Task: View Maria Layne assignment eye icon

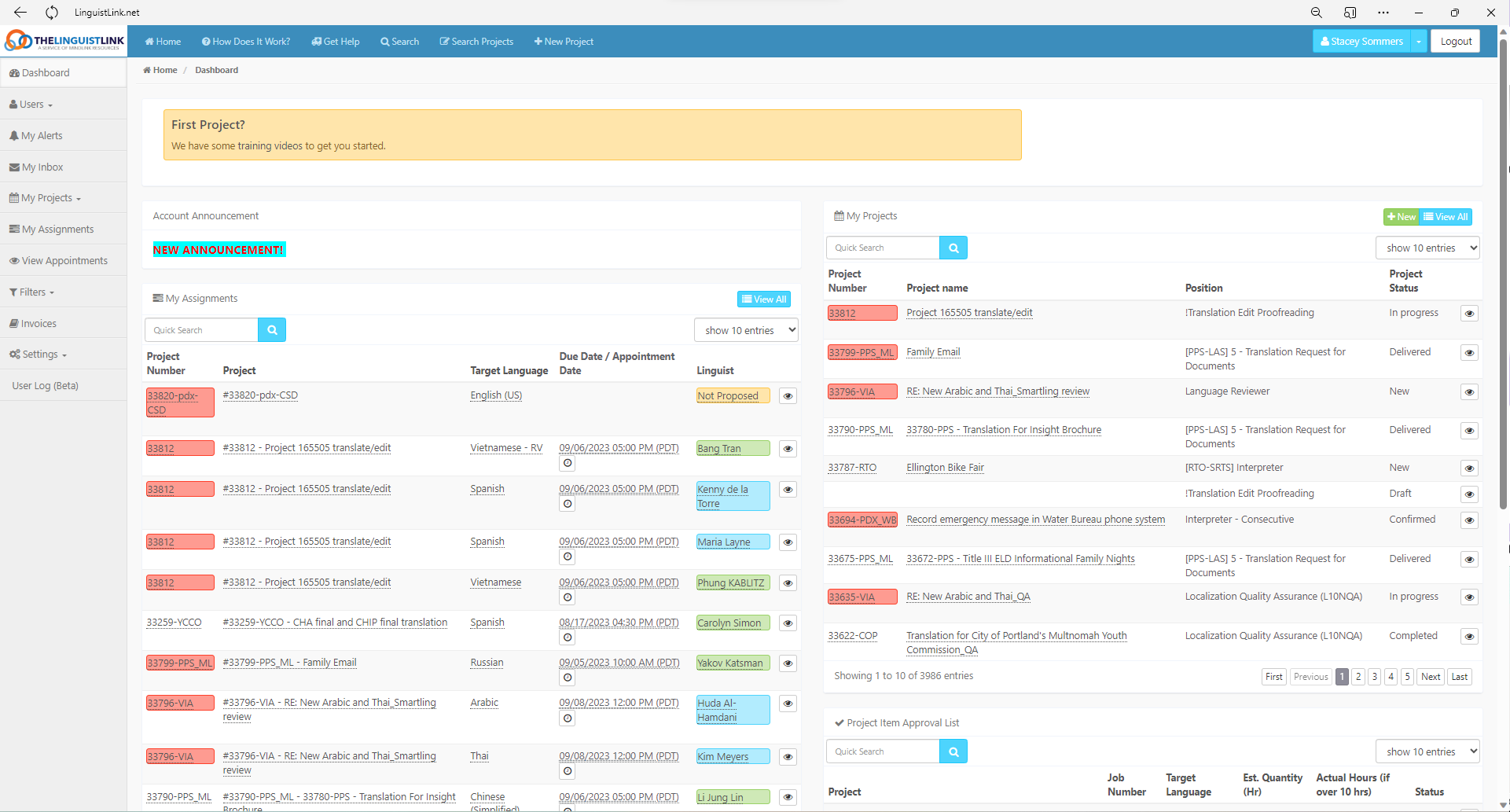Action: tap(788, 542)
